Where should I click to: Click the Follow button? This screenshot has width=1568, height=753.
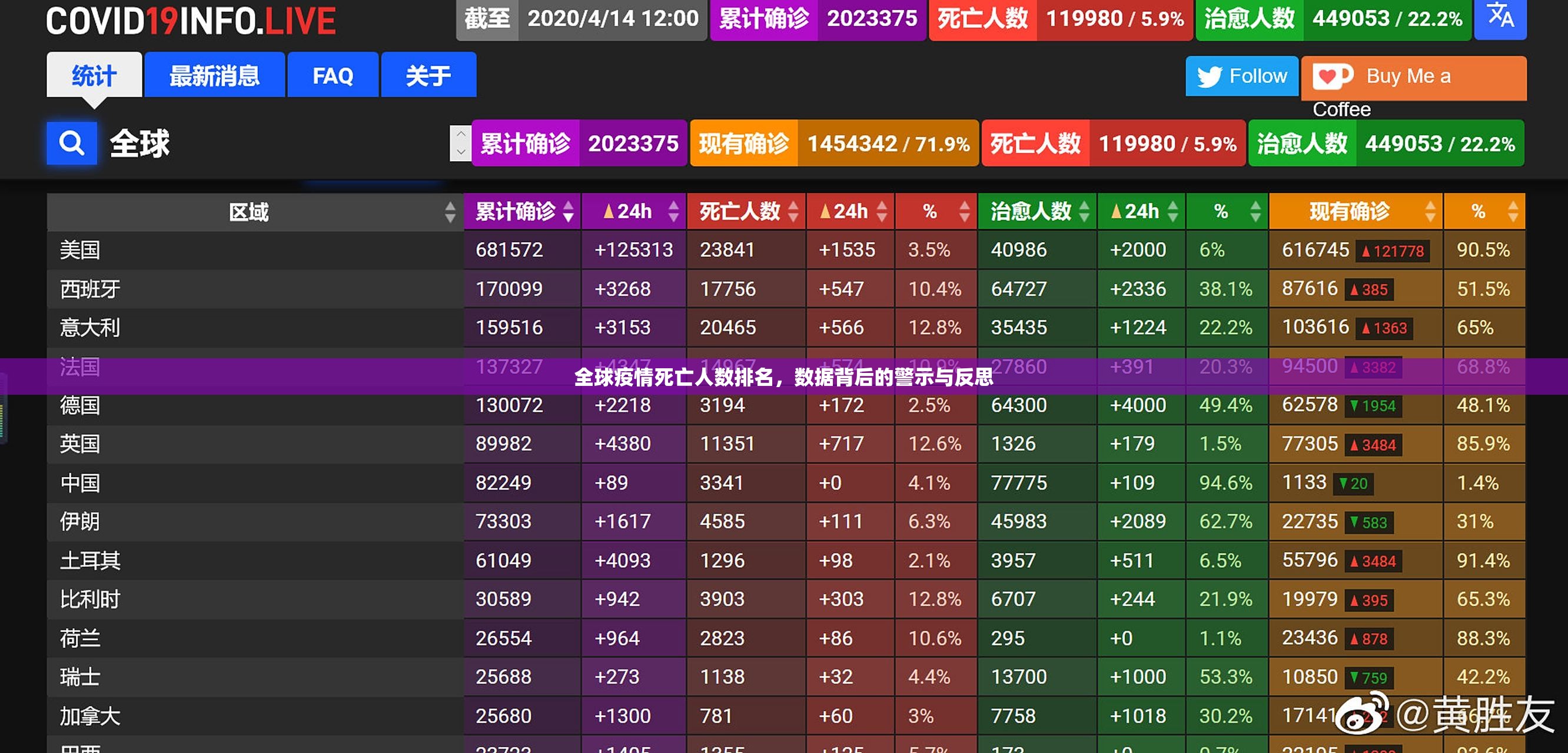[1242, 76]
